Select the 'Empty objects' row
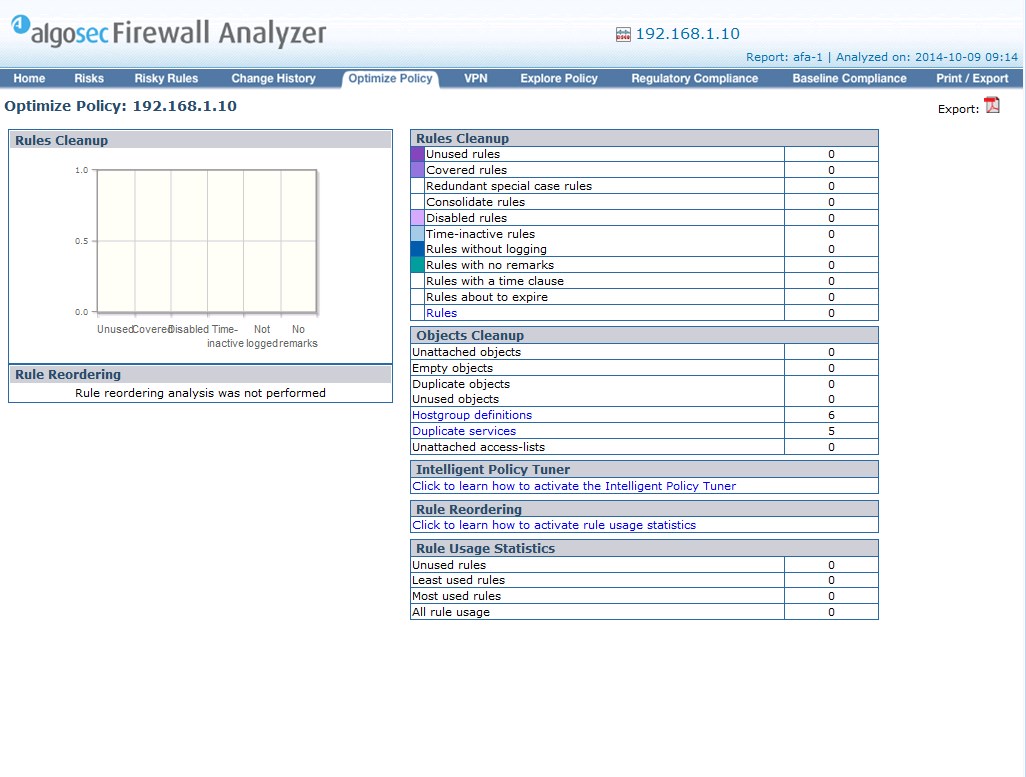The width and height of the screenshot is (1026, 777). tap(645, 368)
